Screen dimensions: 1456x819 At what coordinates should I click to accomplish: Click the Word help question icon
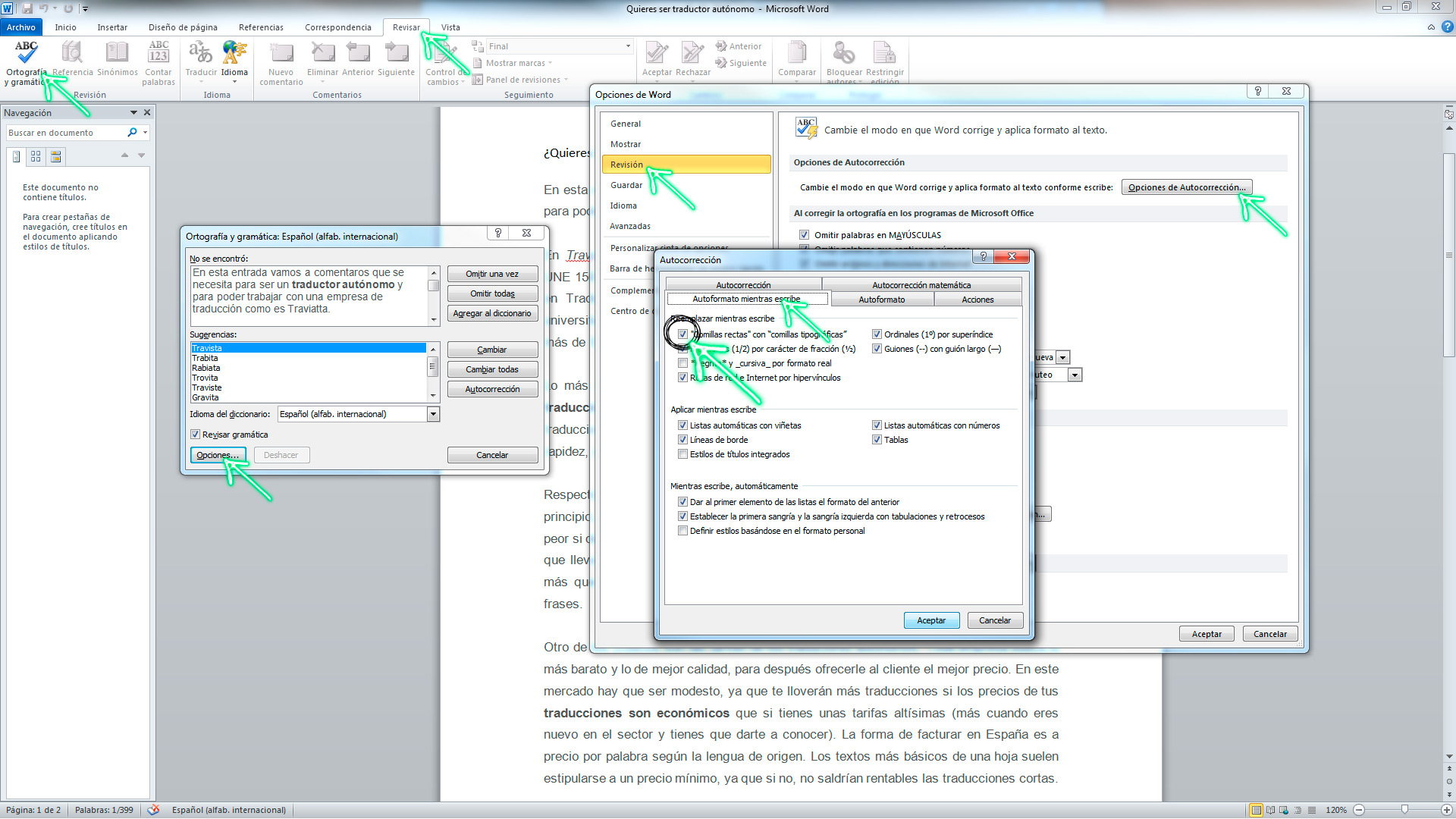pos(1447,27)
